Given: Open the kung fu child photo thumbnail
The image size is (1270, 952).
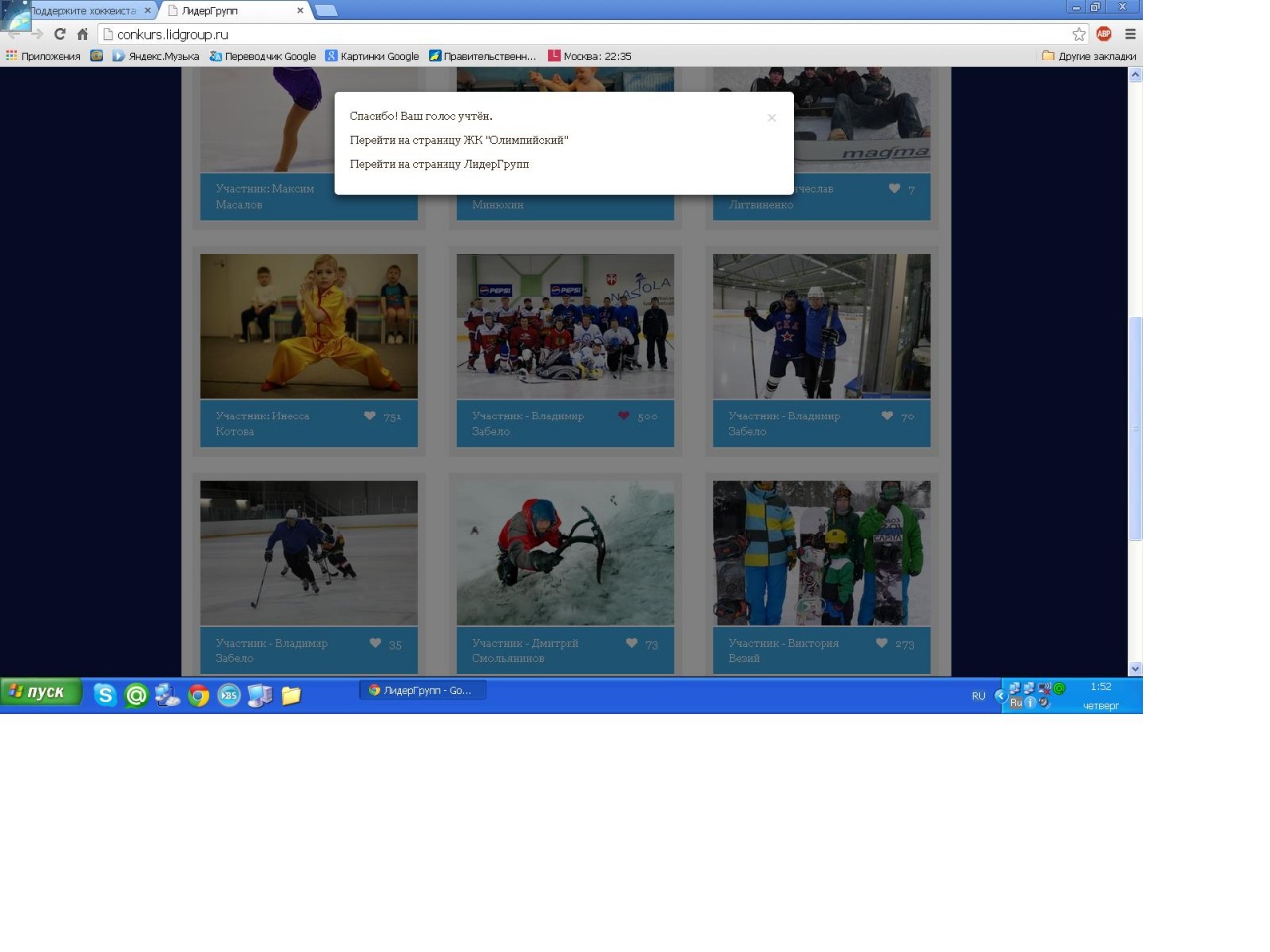Looking at the screenshot, I should 309,325.
